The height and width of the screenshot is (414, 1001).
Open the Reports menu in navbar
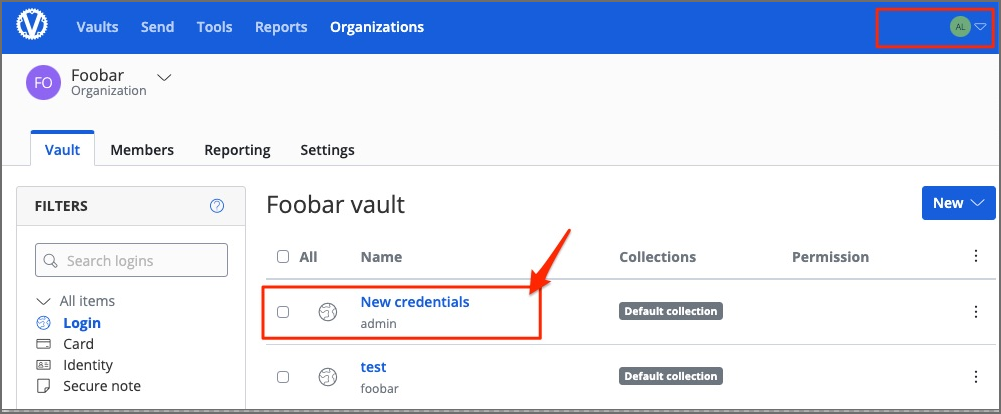click(281, 27)
